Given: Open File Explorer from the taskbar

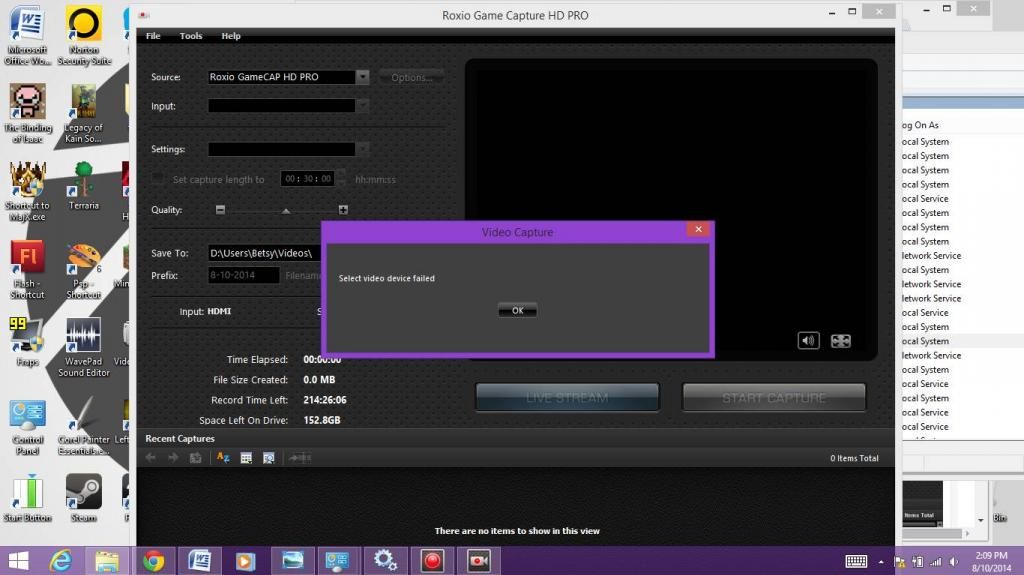Looking at the screenshot, I should (x=107, y=561).
